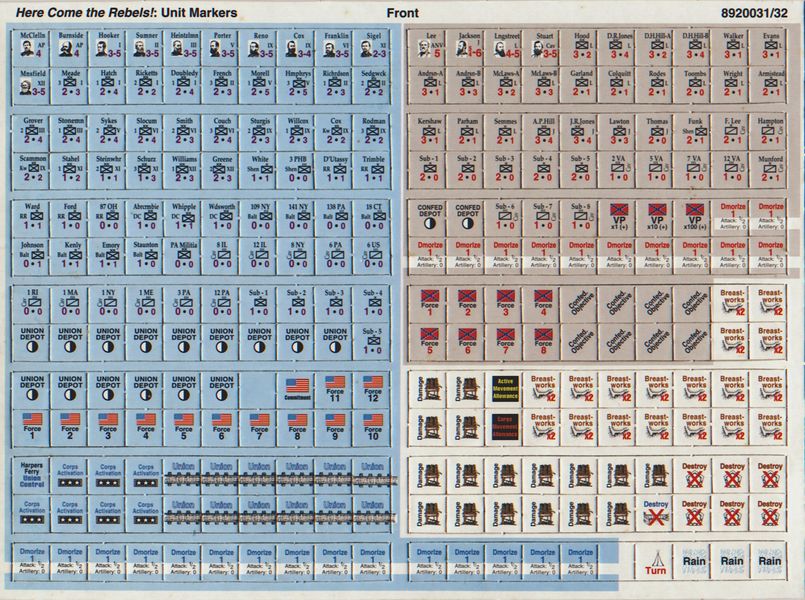
Task: Select the Confederate VP x10 marker
Action: [x=657, y=217]
